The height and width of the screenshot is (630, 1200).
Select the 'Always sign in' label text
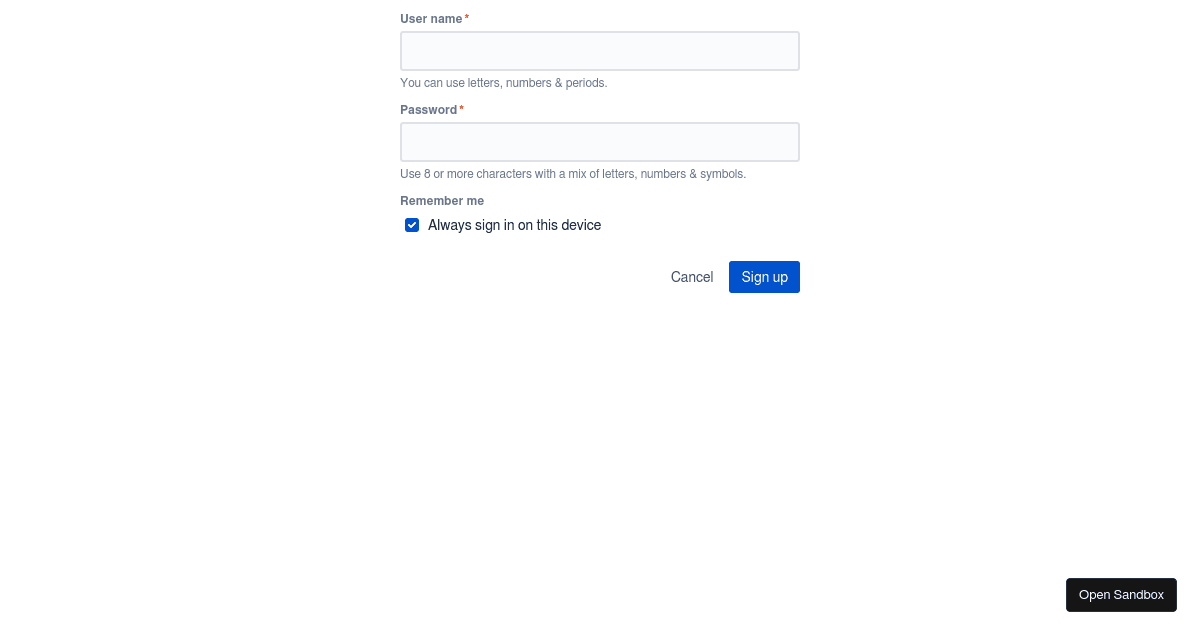[x=514, y=225]
